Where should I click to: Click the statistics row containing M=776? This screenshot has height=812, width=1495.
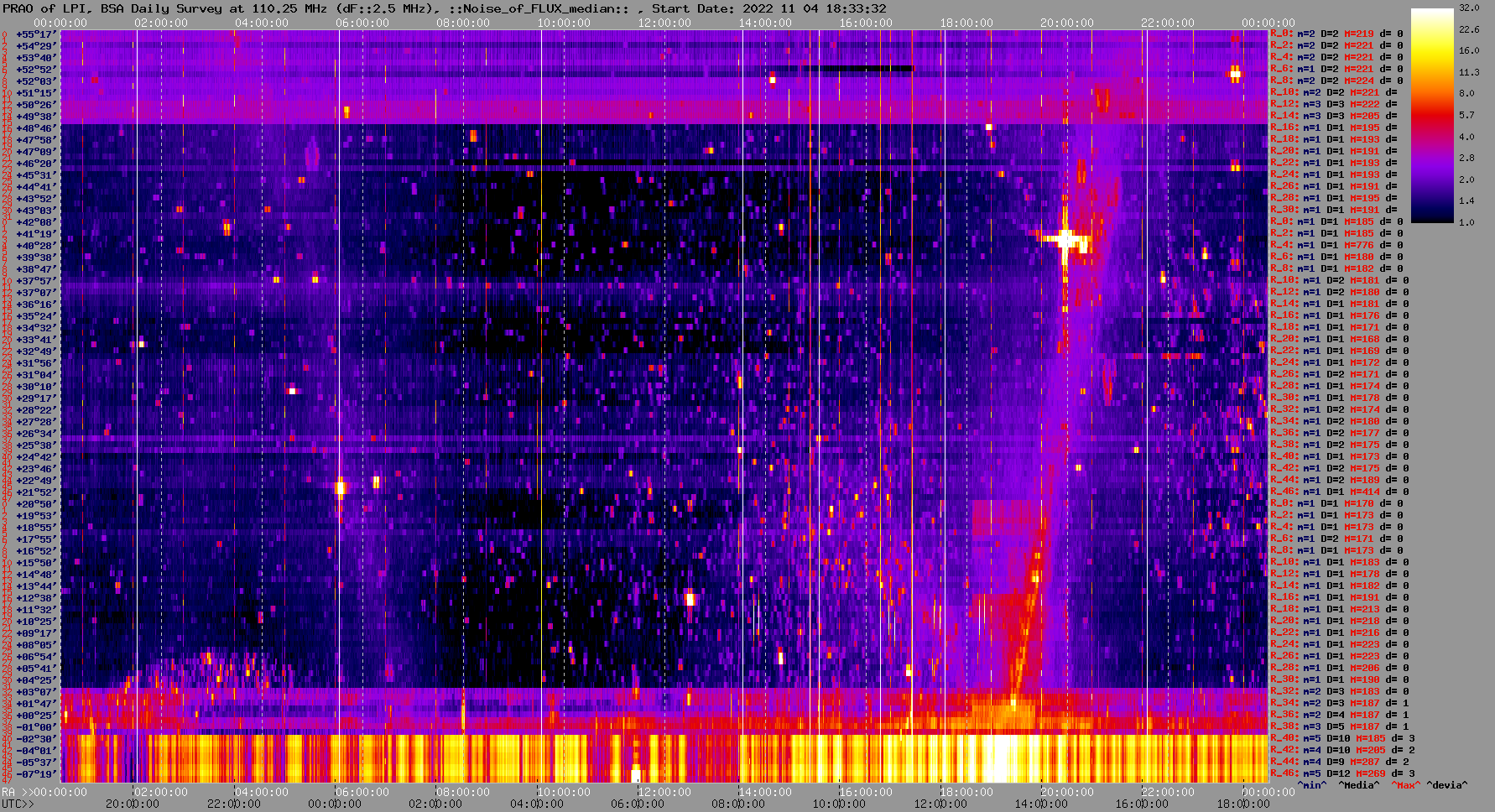tap(1336, 246)
